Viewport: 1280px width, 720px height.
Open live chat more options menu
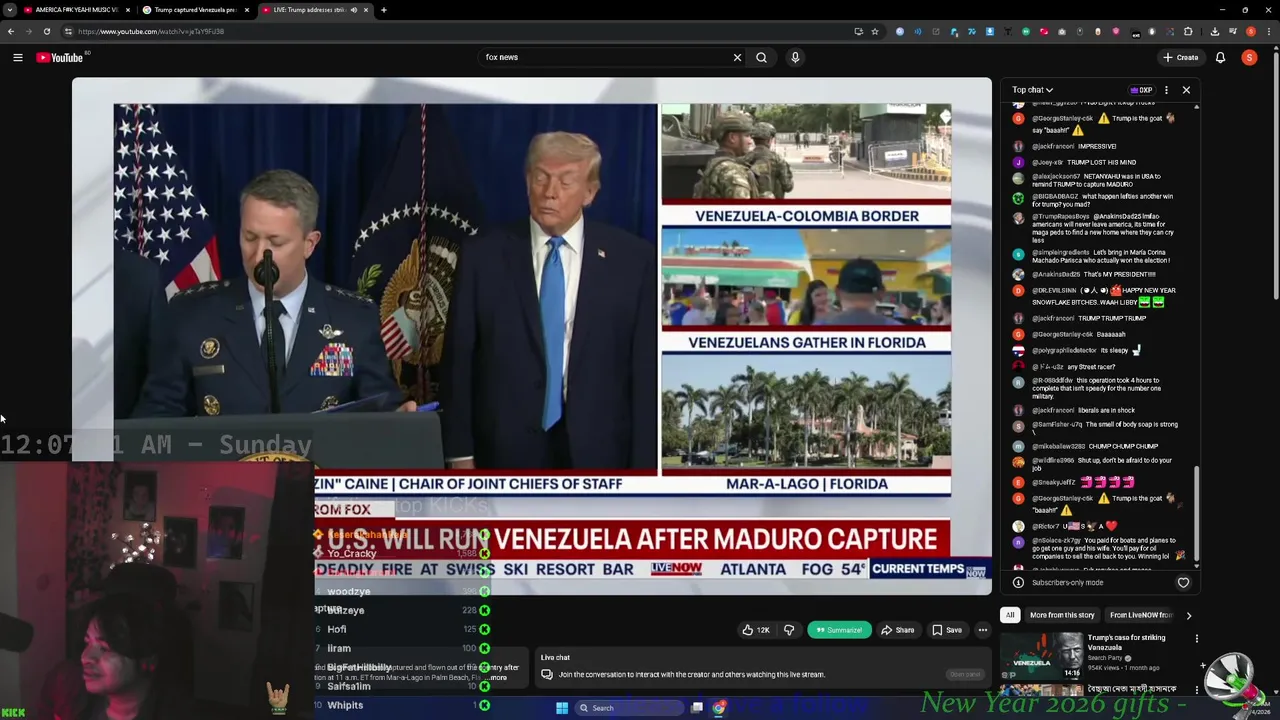coord(1166,90)
